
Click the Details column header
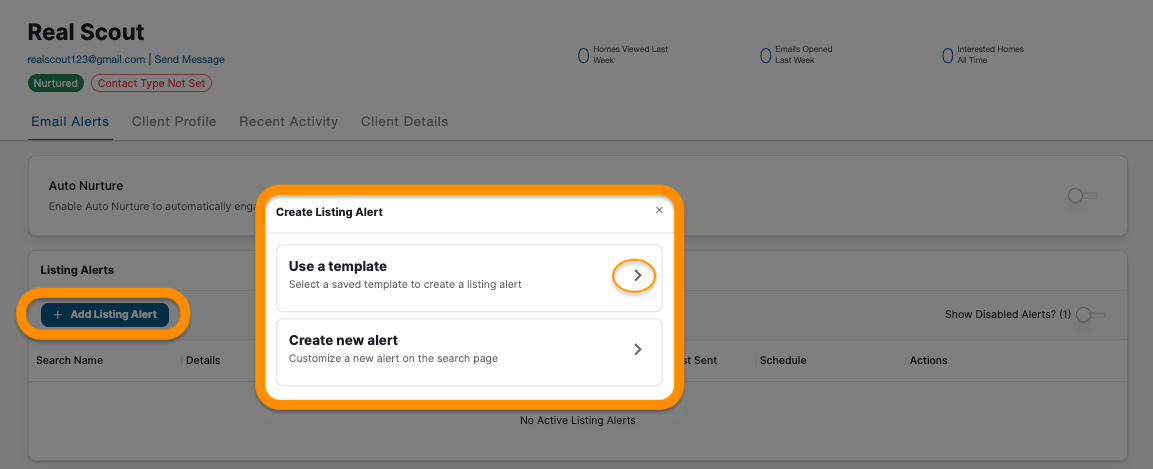203,360
